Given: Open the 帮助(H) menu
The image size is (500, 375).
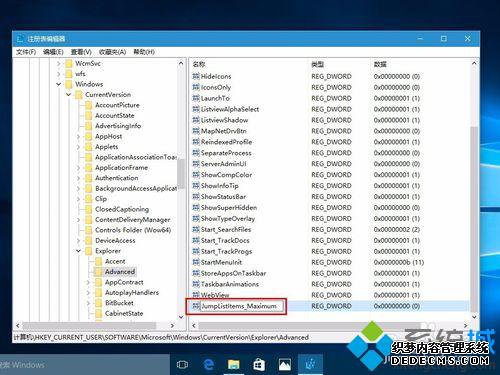Looking at the screenshot, I should coord(144,52).
